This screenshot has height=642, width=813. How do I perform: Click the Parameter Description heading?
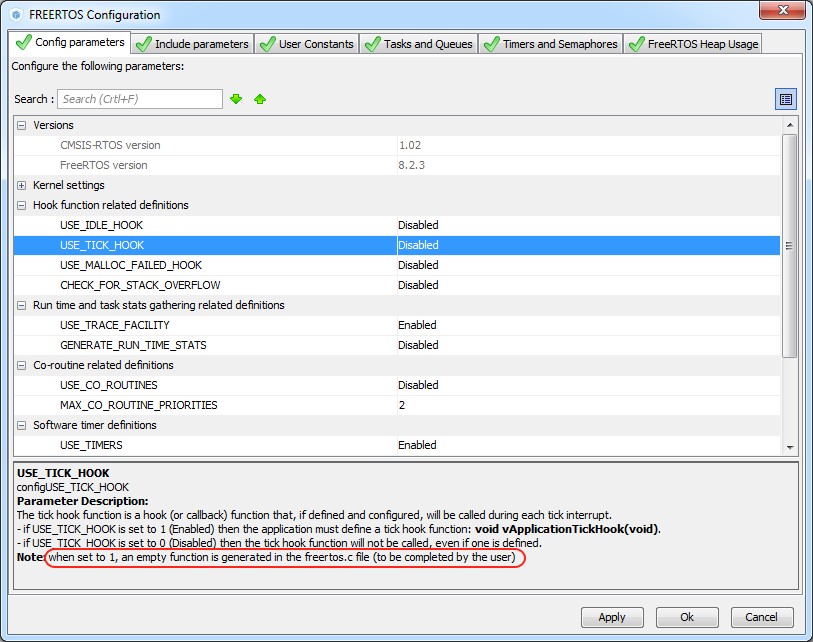(x=82, y=501)
